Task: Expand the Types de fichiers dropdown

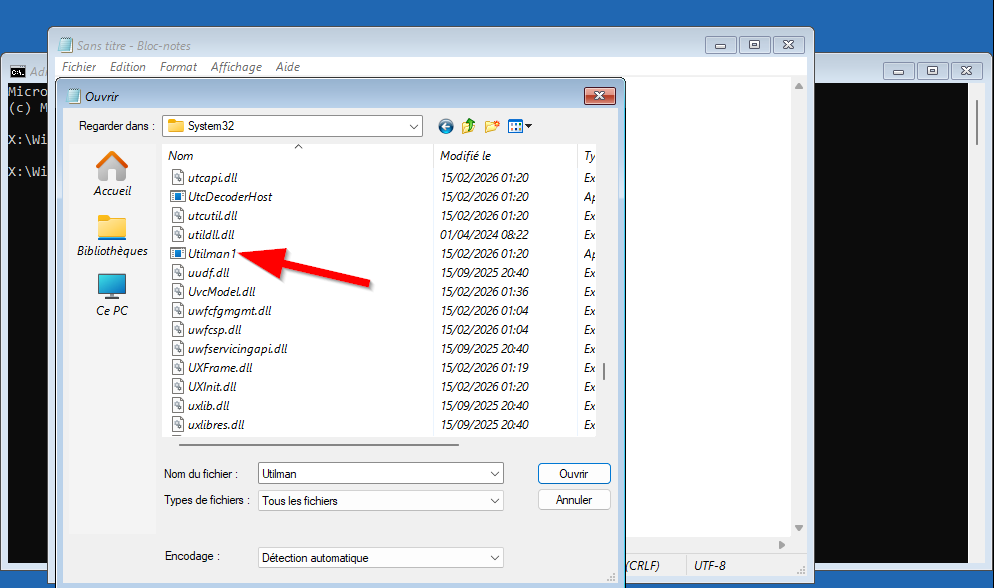Action: point(495,500)
